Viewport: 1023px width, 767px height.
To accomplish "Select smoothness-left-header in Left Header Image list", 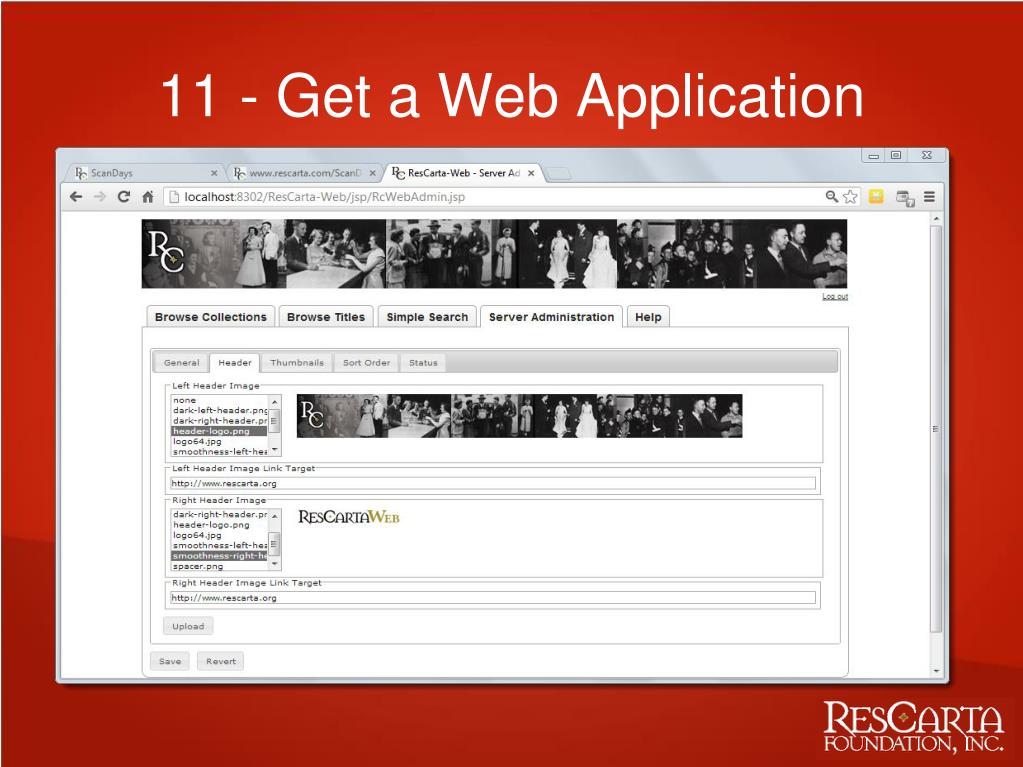I will click(x=219, y=451).
